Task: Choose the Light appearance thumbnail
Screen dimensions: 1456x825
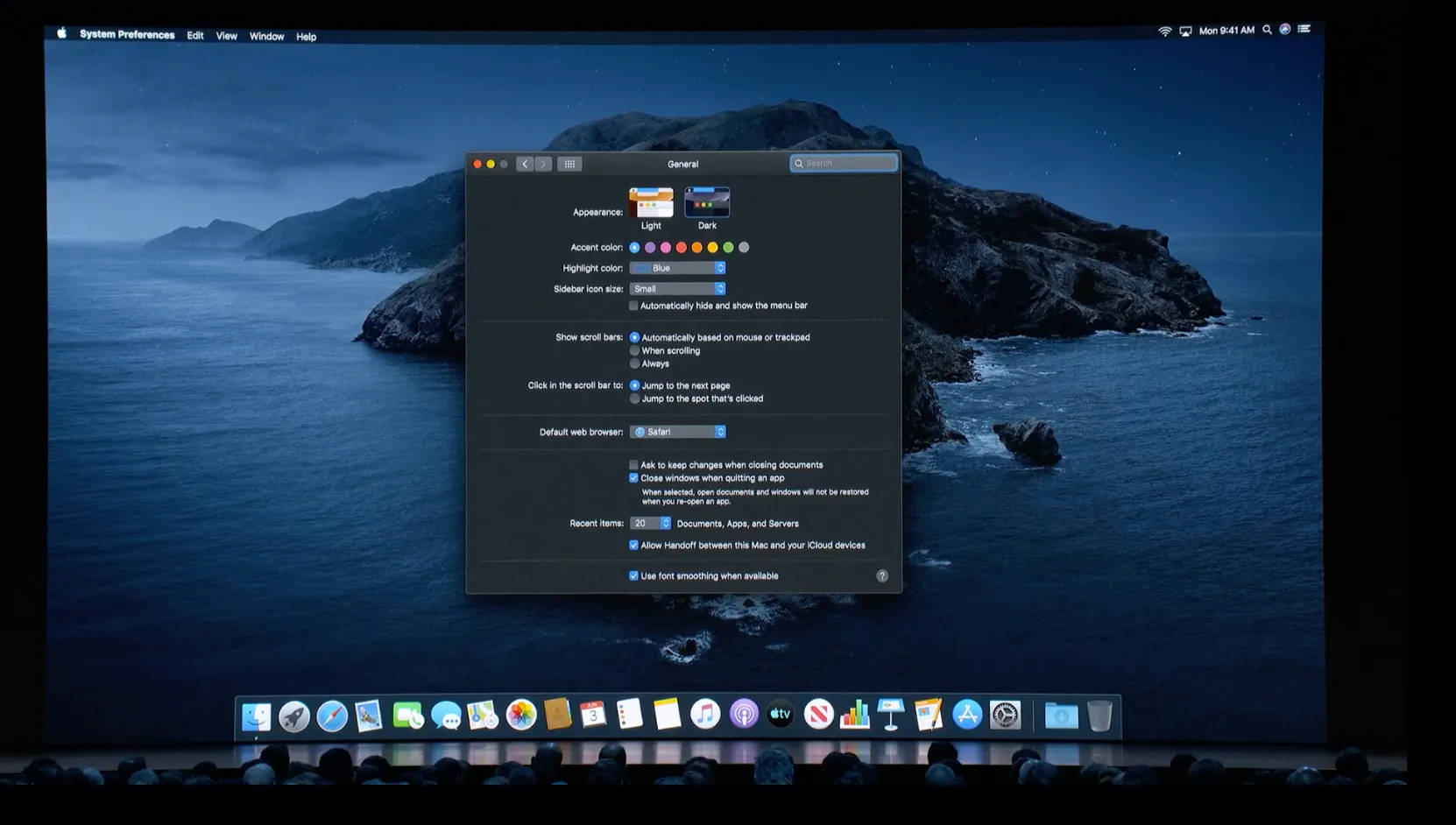Action: [x=651, y=203]
